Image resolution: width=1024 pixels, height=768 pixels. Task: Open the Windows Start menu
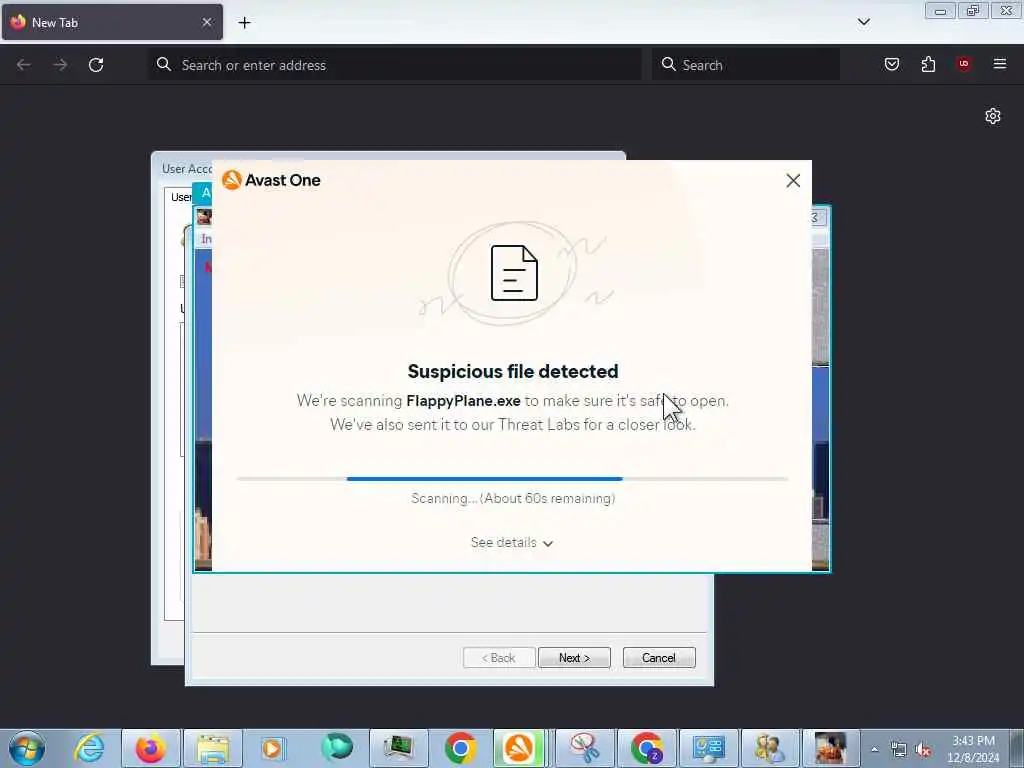pos(27,748)
